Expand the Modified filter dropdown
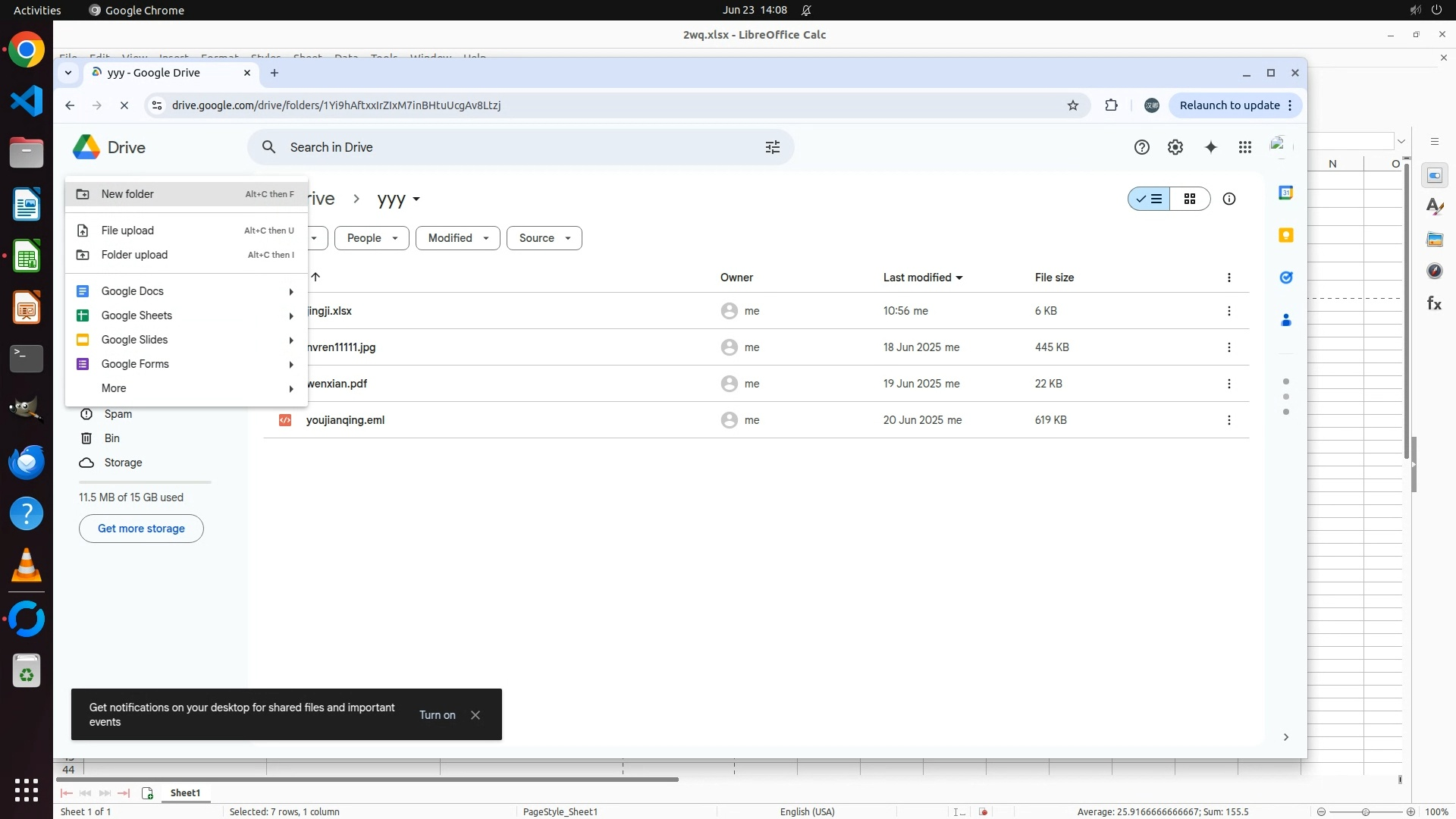The height and width of the screenshot is (819, 1456). (457, 238)
